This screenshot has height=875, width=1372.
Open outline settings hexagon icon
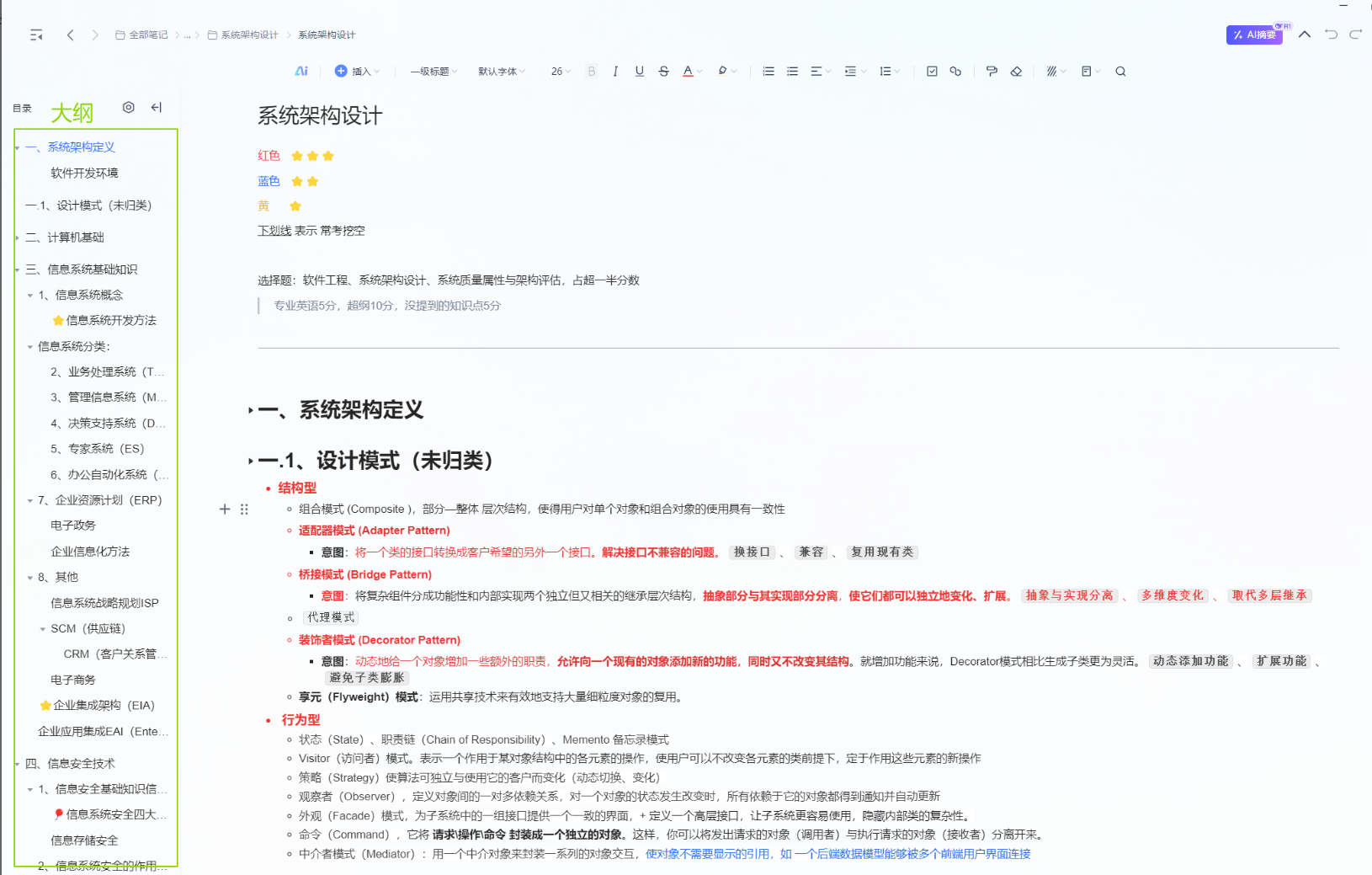pyautogui.click(x=128, y=107)
